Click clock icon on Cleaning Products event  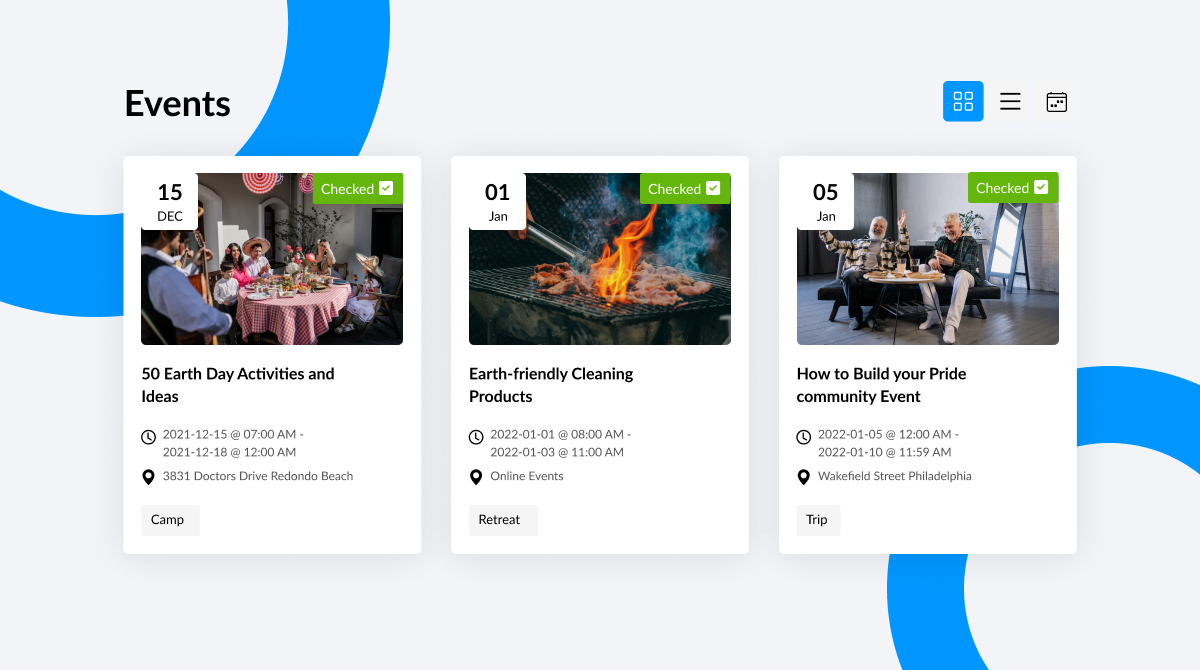pos(476,437)
